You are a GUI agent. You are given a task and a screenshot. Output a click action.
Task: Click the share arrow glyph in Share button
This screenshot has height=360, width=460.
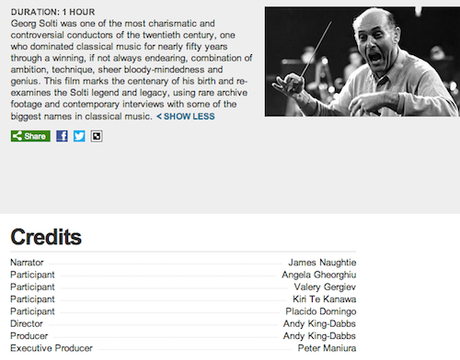point(17,136)
